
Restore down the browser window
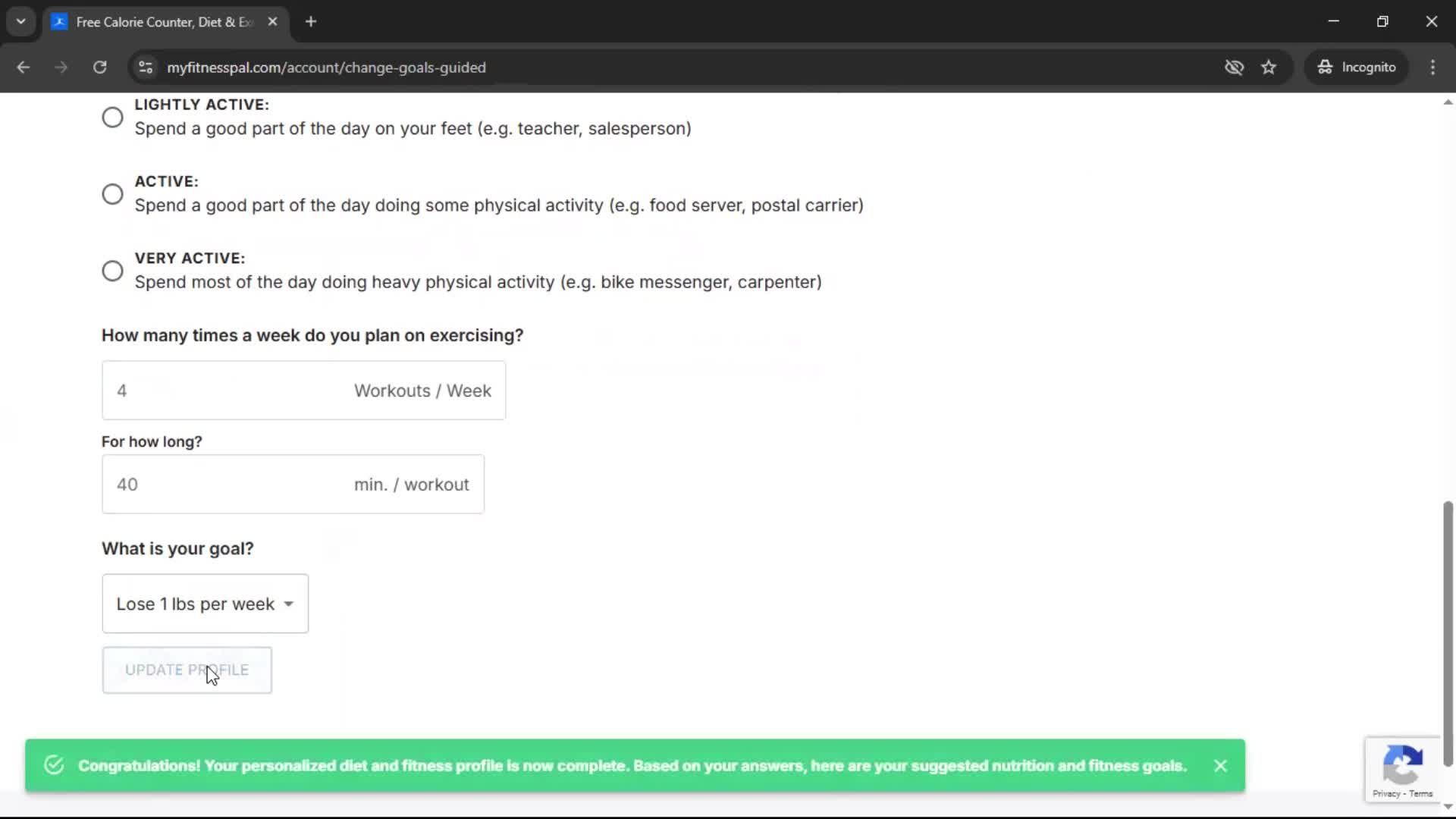1382,21
